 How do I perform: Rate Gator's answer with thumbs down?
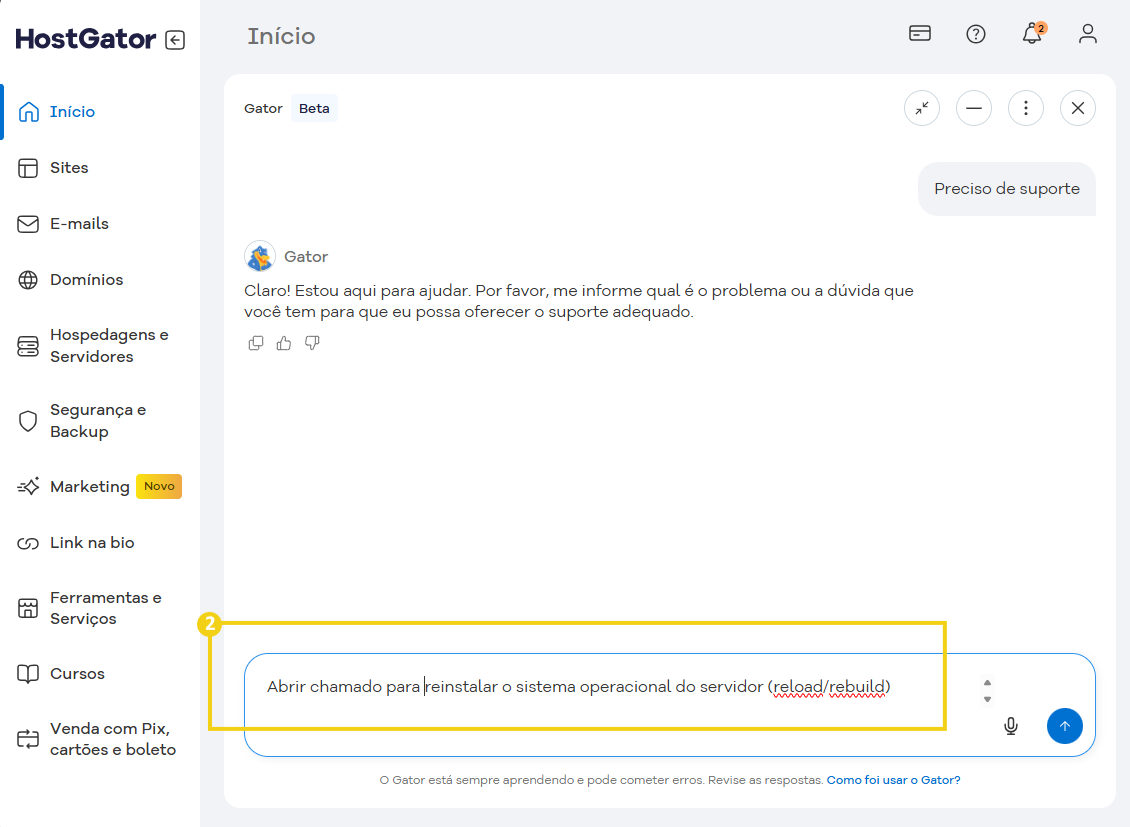(312, 342)
